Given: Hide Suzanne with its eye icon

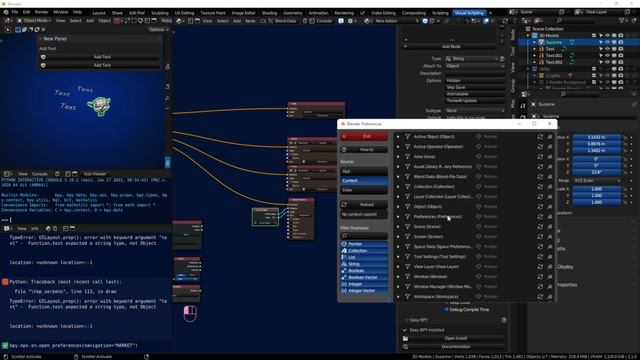Looking at the screenshot, I should tap(607, 42).
